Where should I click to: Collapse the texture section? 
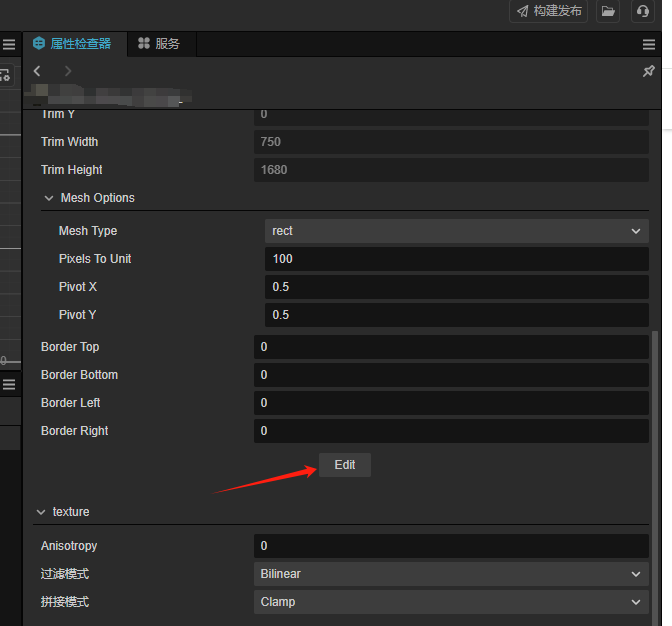(41, 512)
